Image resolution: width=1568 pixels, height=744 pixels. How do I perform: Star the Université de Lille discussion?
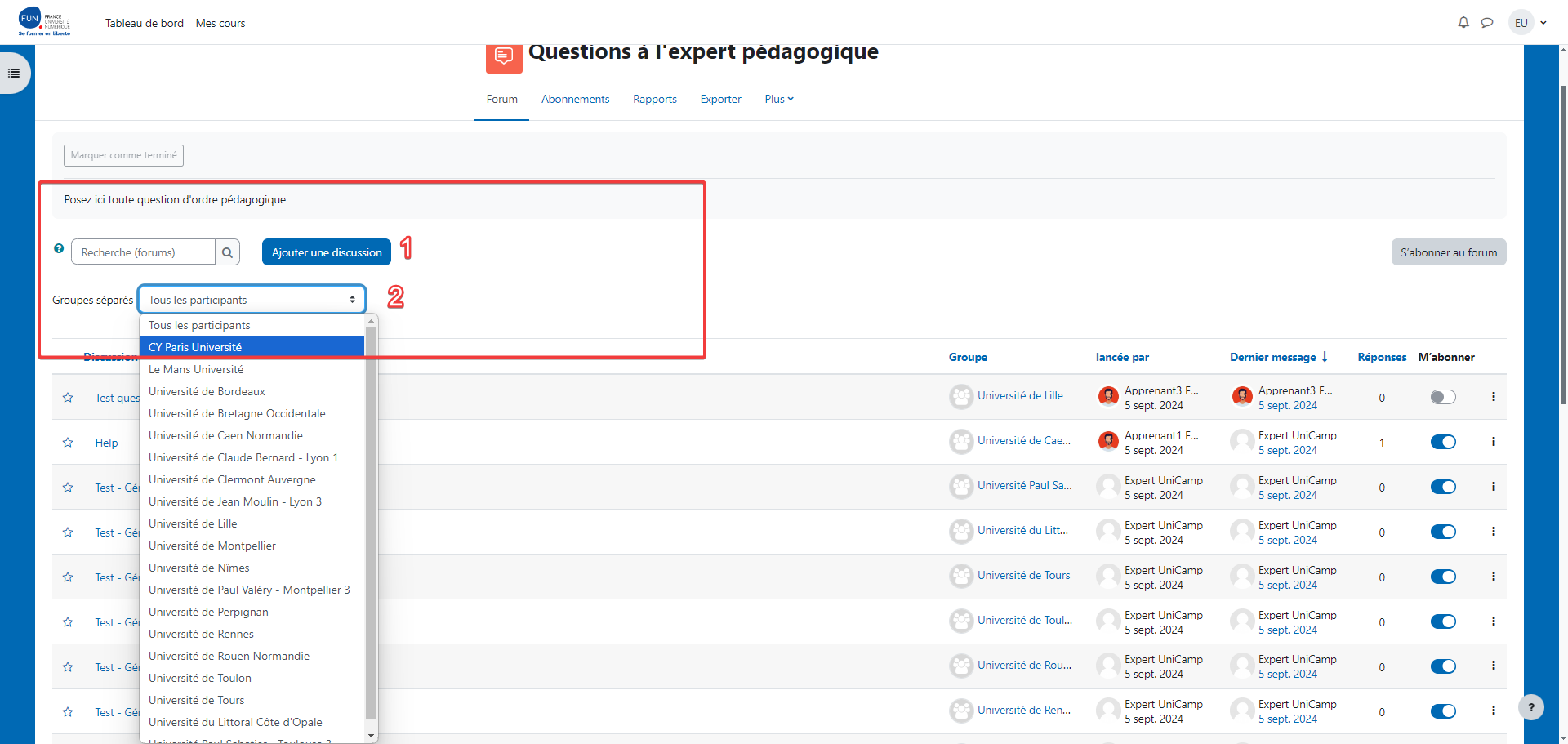tap(68, 398)
